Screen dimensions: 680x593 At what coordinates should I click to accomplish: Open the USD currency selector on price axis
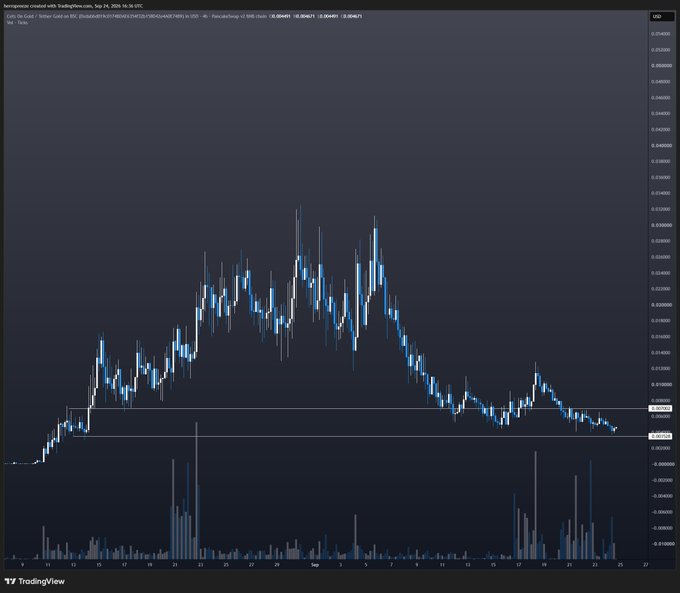(x=660, y=16)
